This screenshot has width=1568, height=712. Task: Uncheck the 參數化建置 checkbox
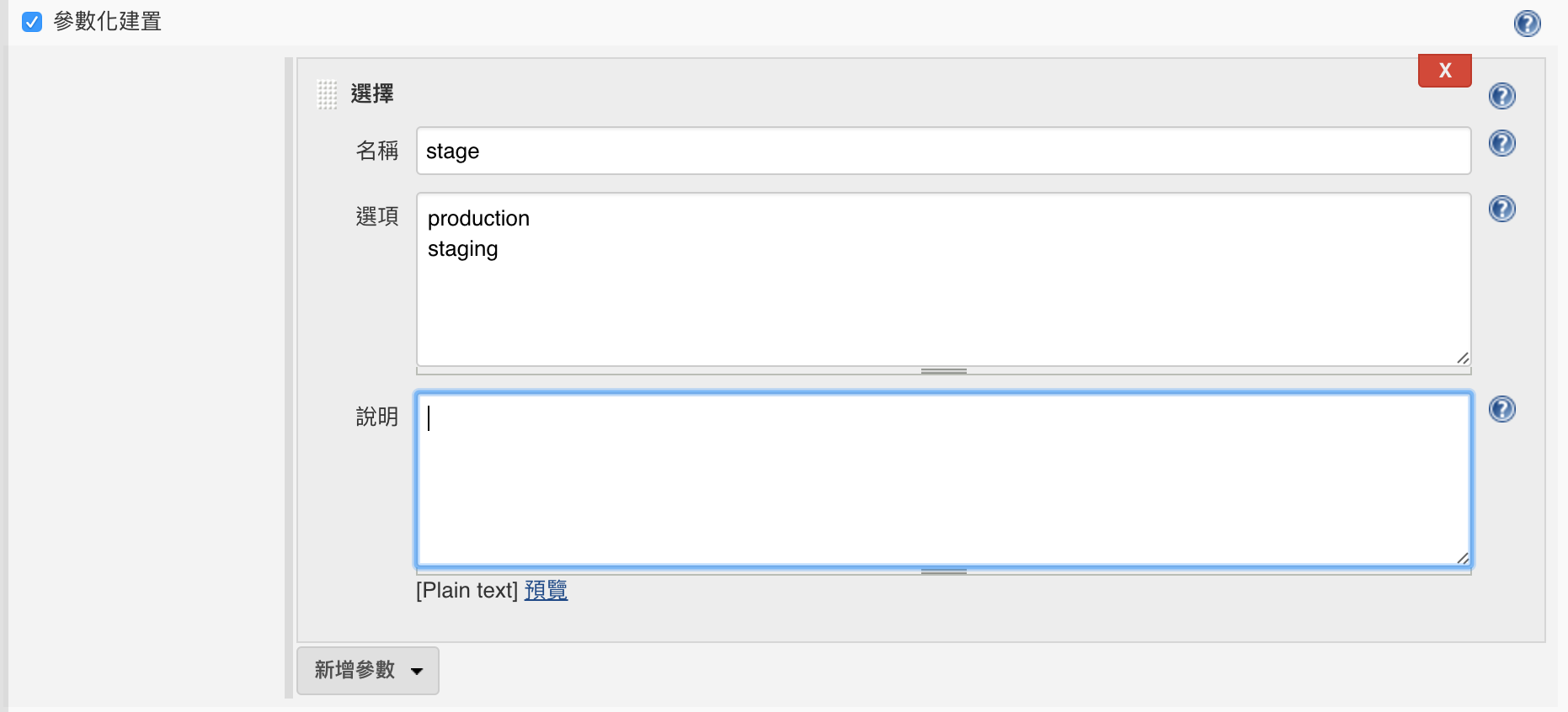(32, 22)
